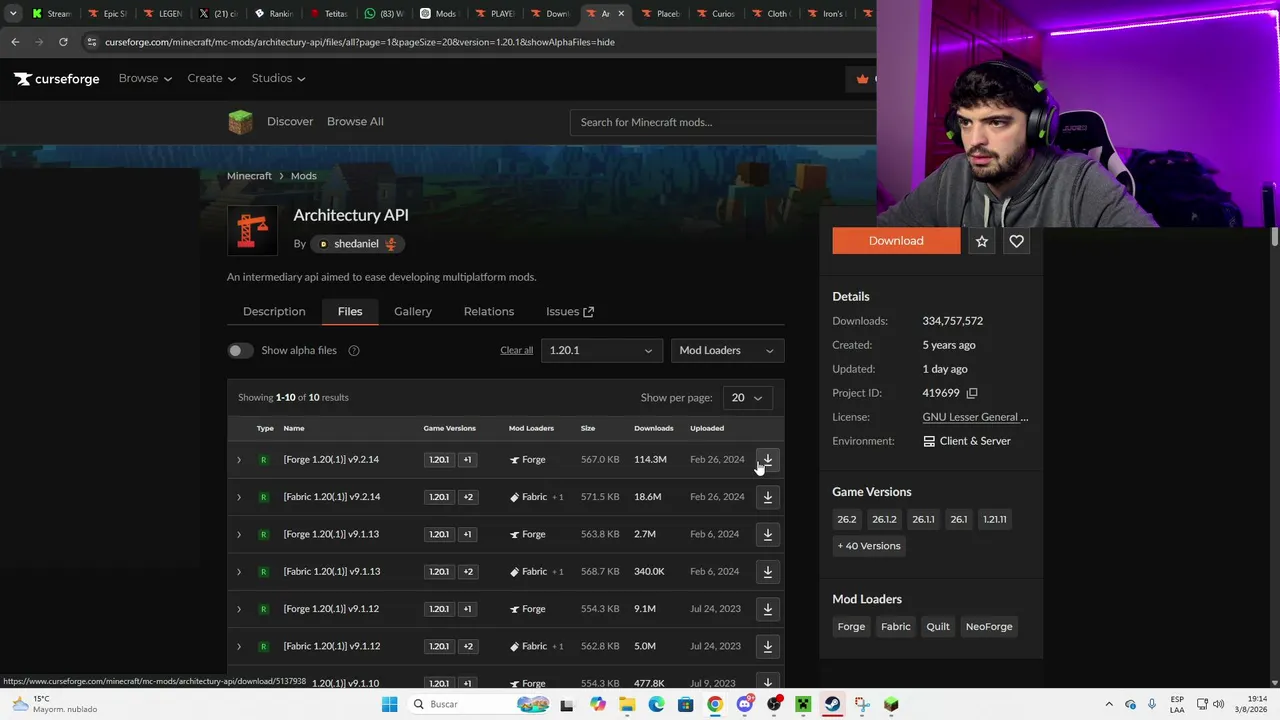Download the [Fabric 1.20(.1)] v9.1.12 file
The image size is (1280, 720).
coord(767,646)
